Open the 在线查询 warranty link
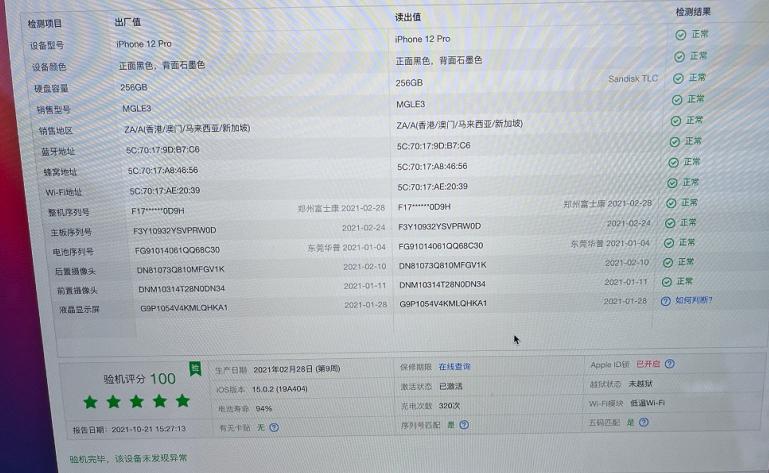The height and width of the screenshot is (473, 769). (x=454, y=367)
